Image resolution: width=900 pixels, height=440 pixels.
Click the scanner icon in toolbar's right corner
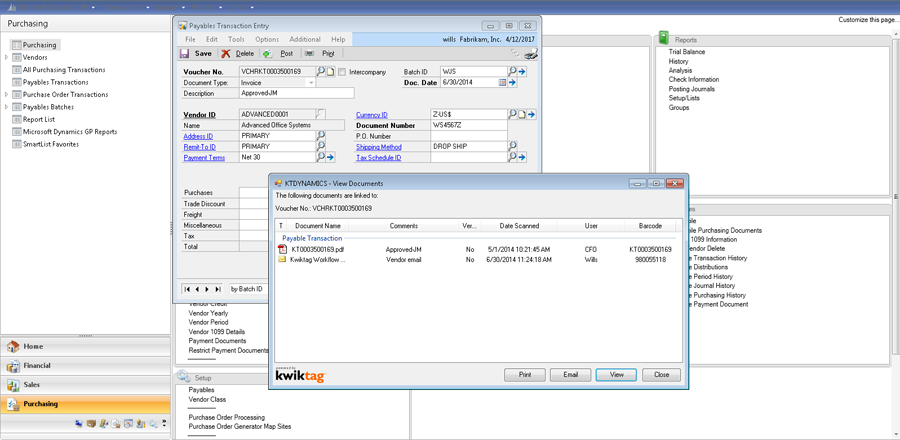click(531, 53)
